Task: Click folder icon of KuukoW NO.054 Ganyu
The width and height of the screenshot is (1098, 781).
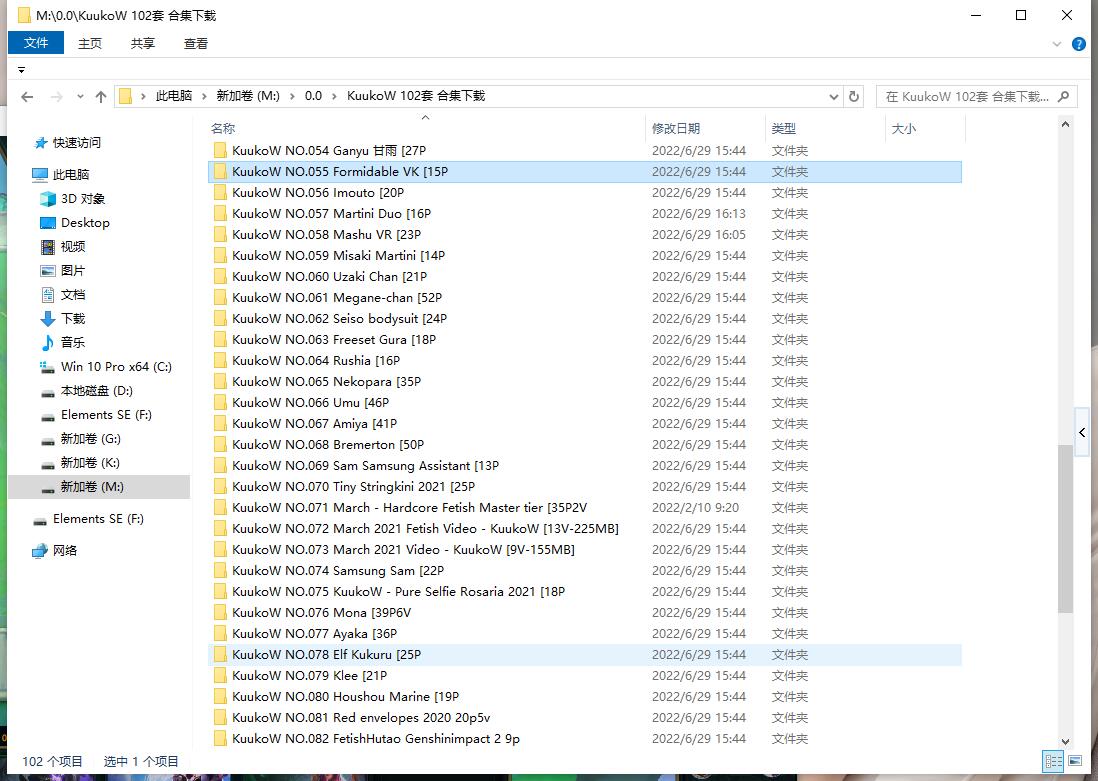Action: 221,151
